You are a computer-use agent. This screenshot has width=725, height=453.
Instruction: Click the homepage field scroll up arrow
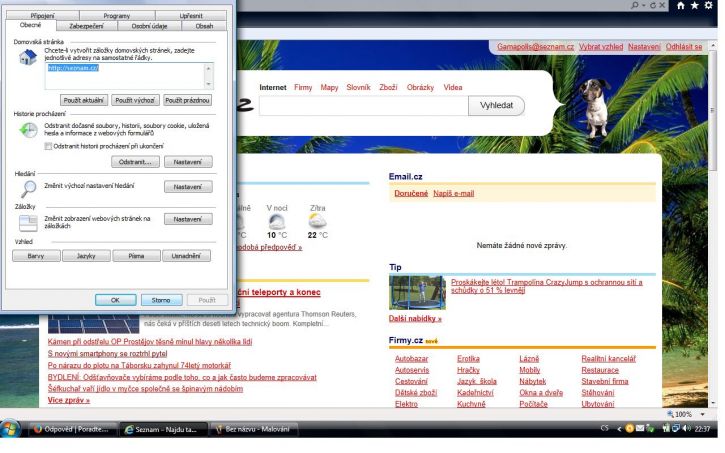[209, 68]
